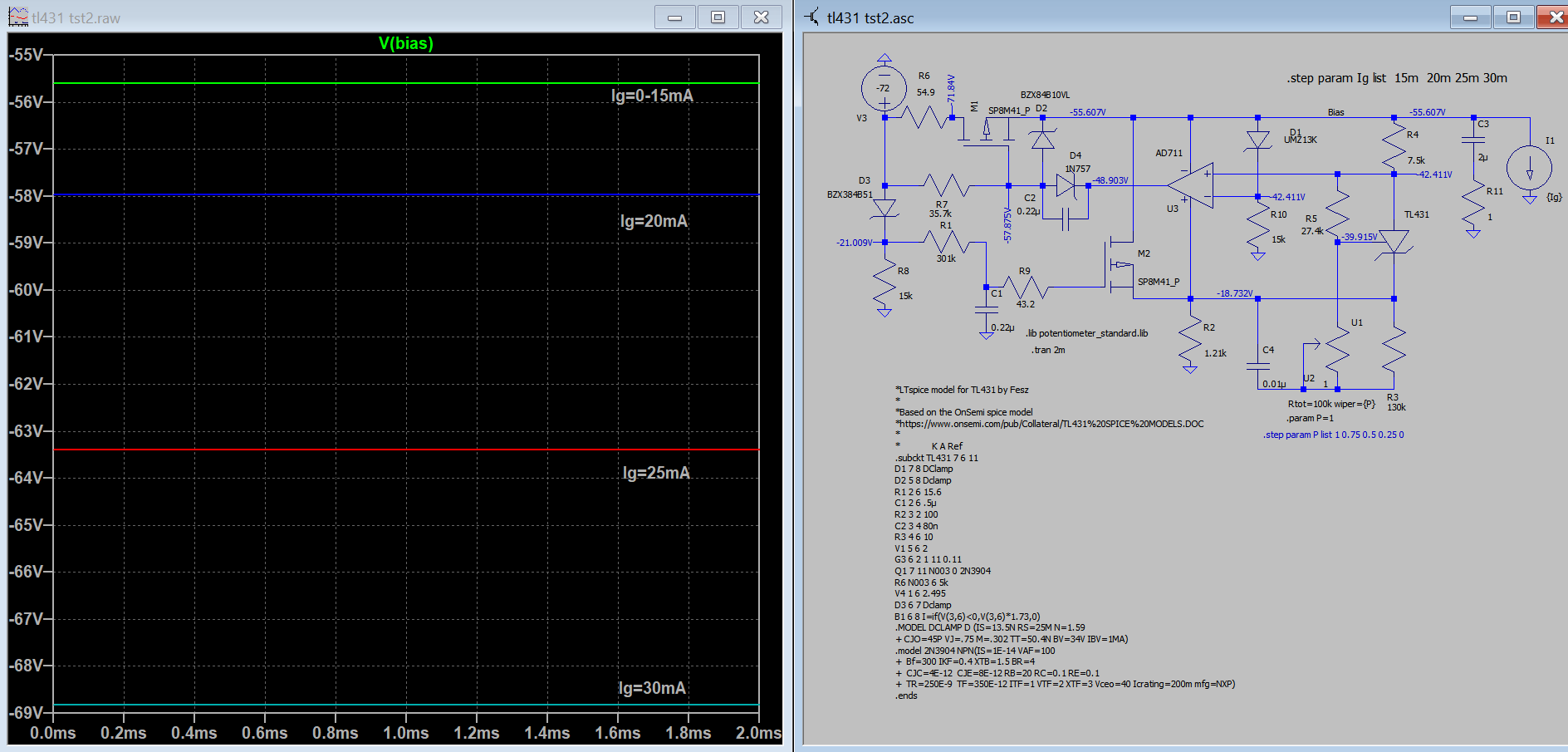Image resolution: width=1568 pixels, height=752 pixels.
Task: Select the I1 current source symbol
Action: (x=1529, y=170)
